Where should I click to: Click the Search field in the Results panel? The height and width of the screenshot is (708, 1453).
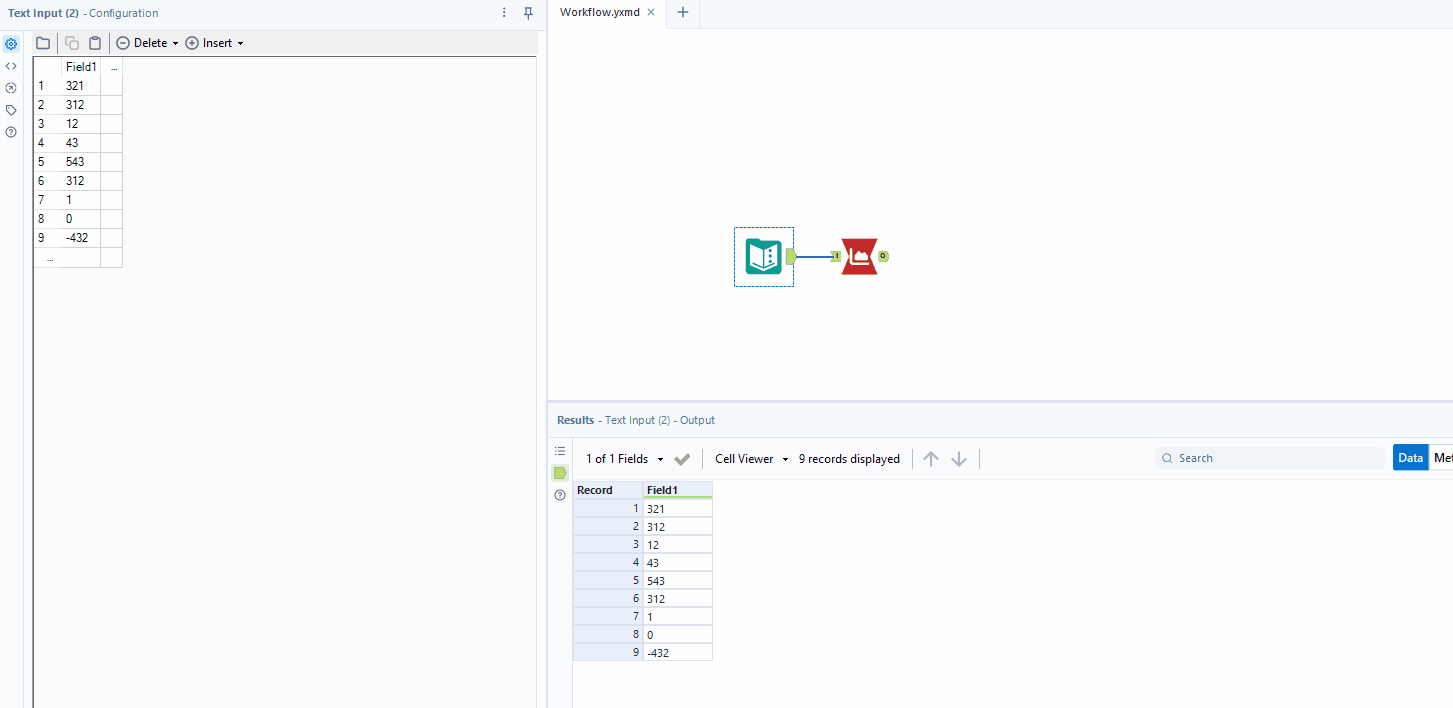pos(1268,457)
